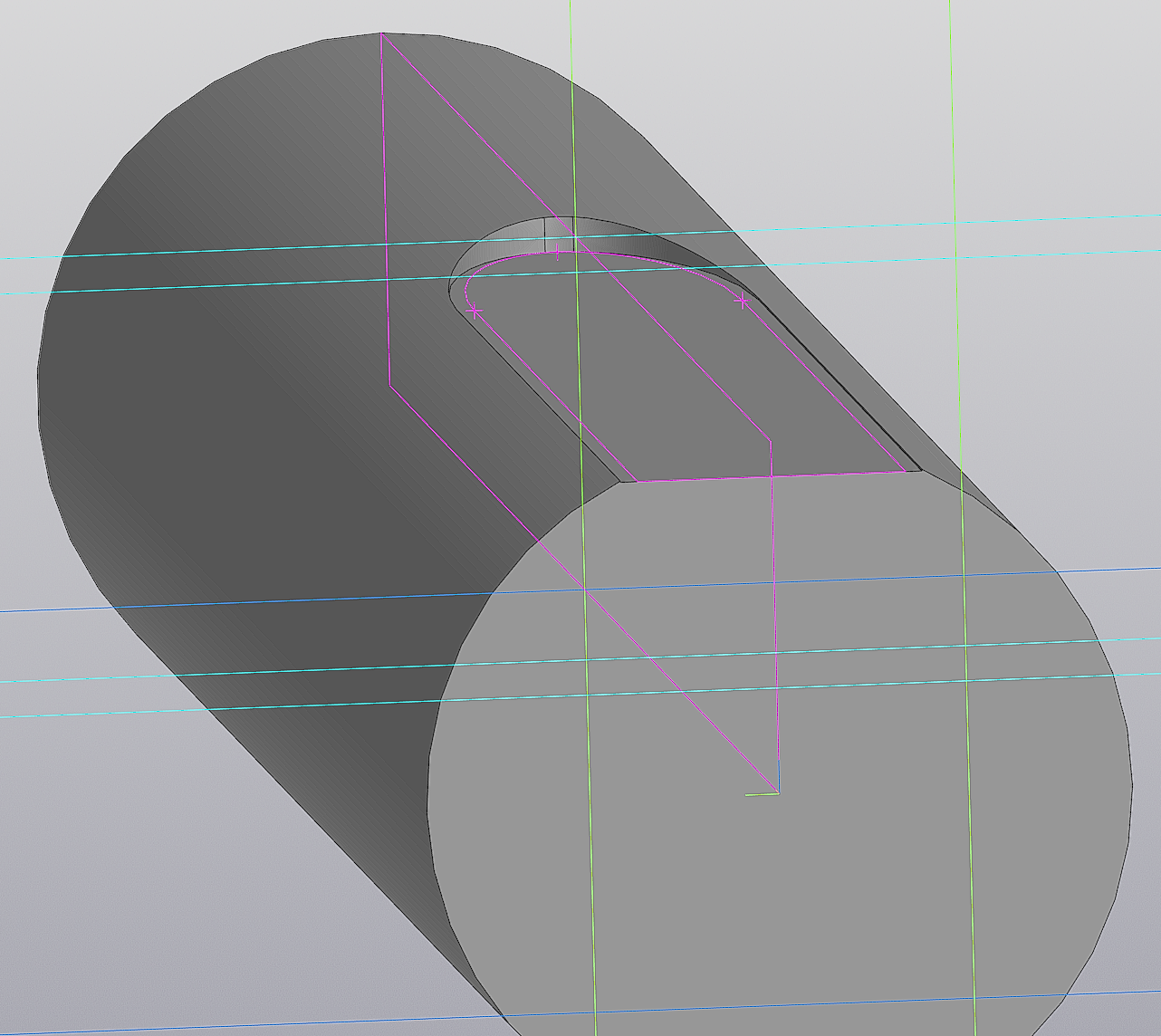
Task: Select the cross point marker at the arc's right end
Action: tap(743, 301)
